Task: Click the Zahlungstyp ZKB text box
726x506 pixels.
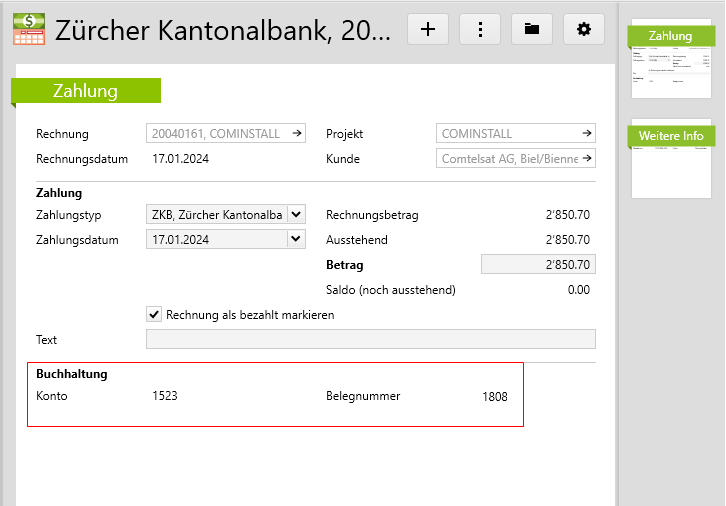Action: pyautogui.click(x=216, y=214)
